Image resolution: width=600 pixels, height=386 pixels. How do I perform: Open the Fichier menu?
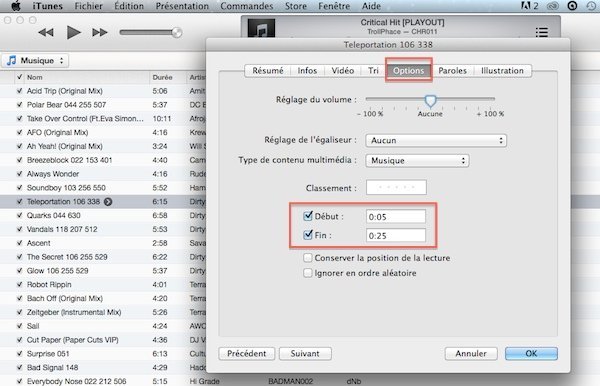88,6
